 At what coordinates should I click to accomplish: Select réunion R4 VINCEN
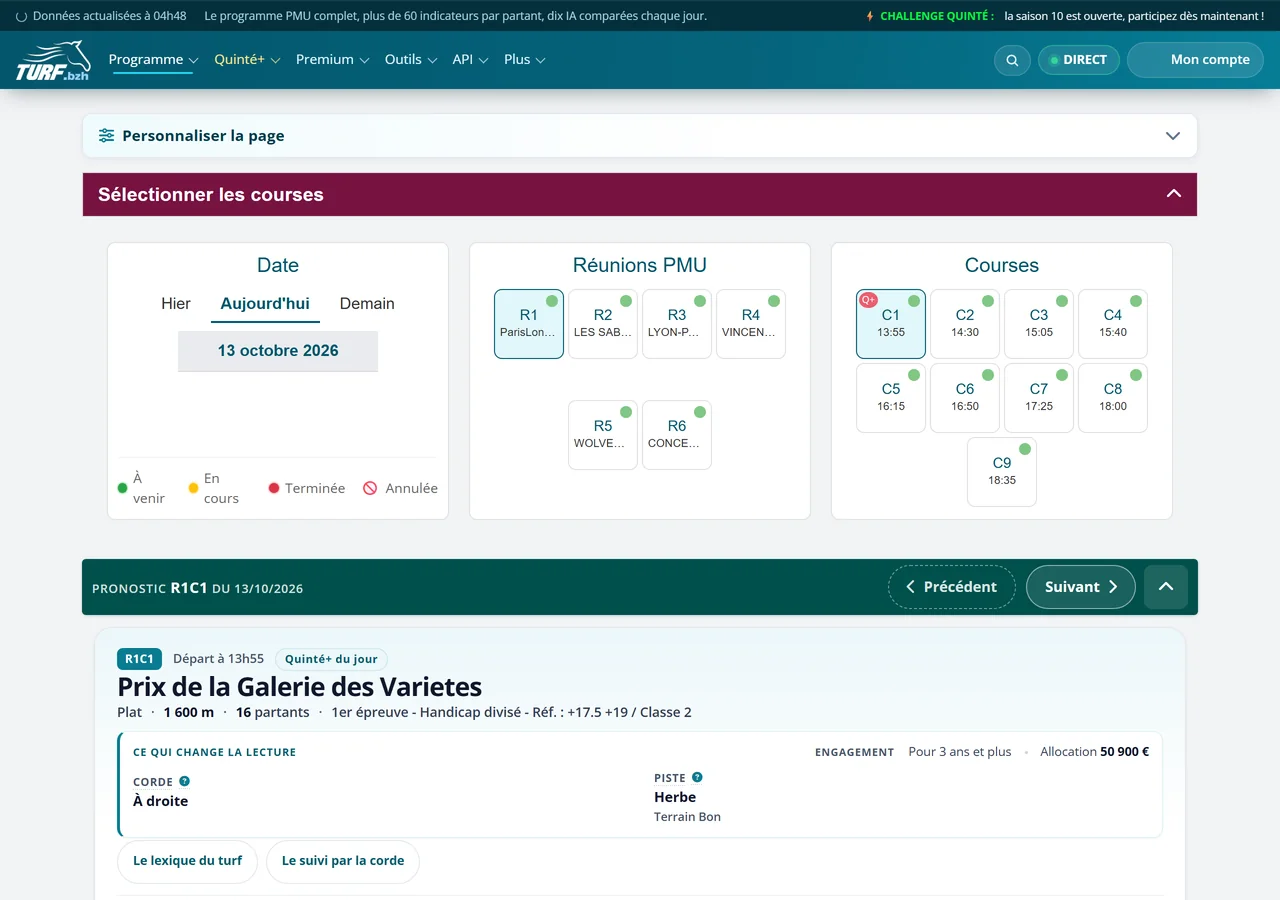751,324
